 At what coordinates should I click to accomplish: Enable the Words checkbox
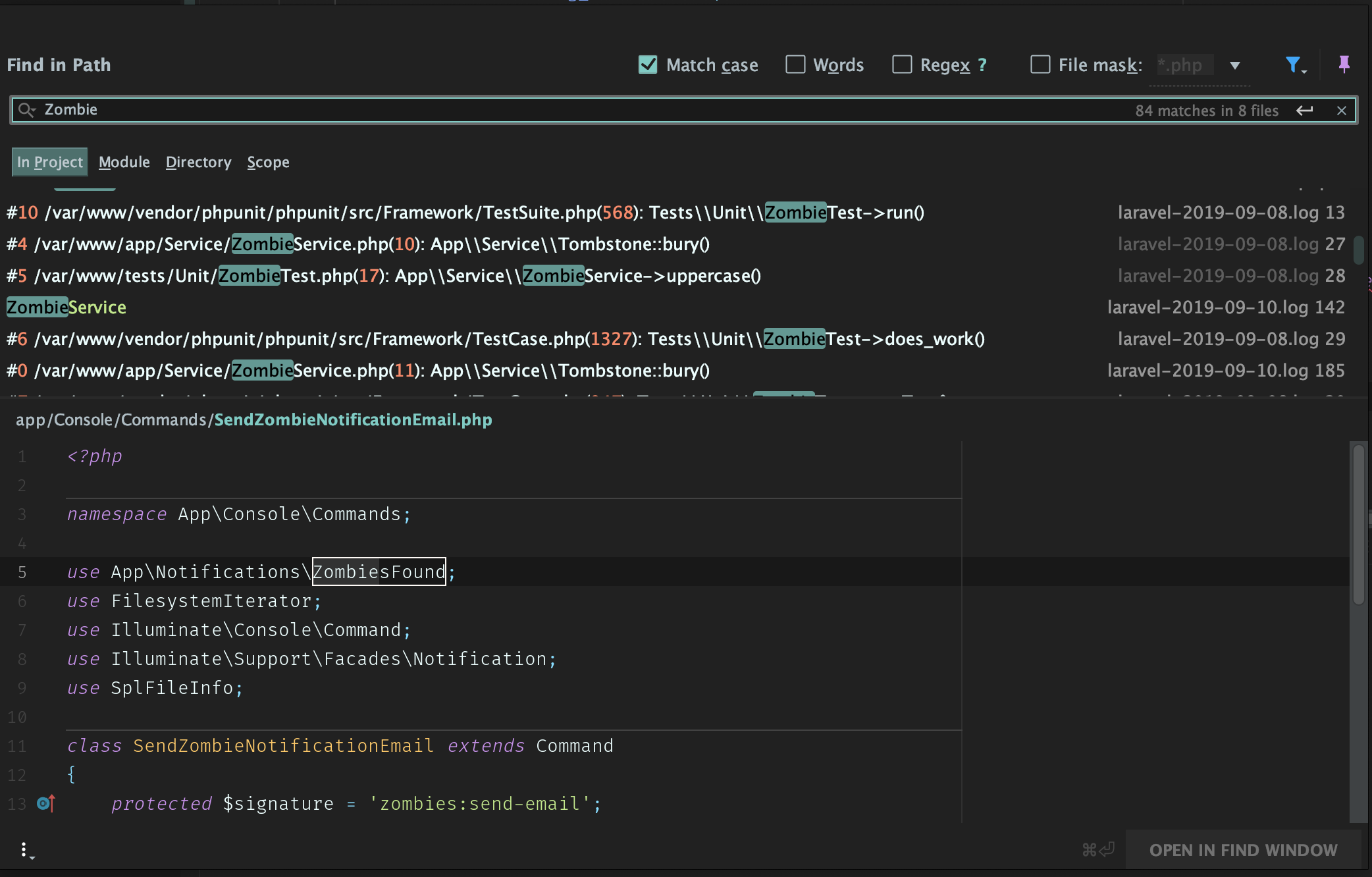coord(795,65)
